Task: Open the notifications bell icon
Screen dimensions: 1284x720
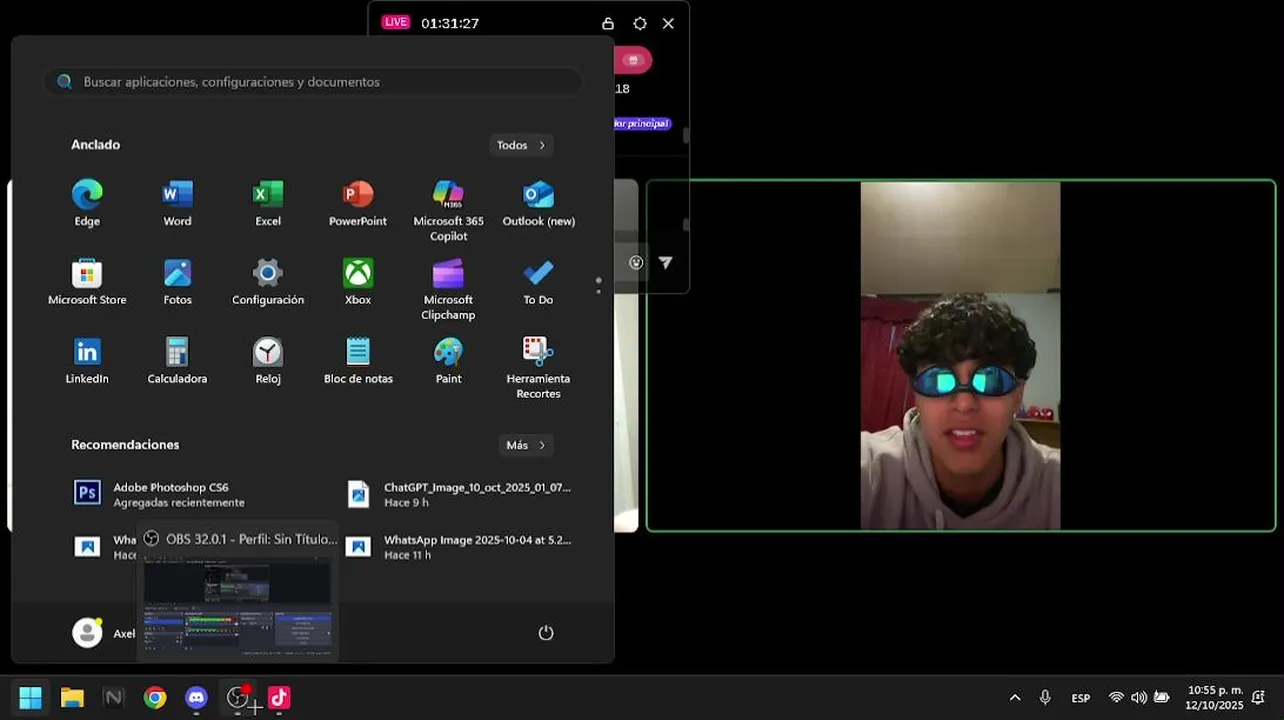Action: pos(1259,698)
